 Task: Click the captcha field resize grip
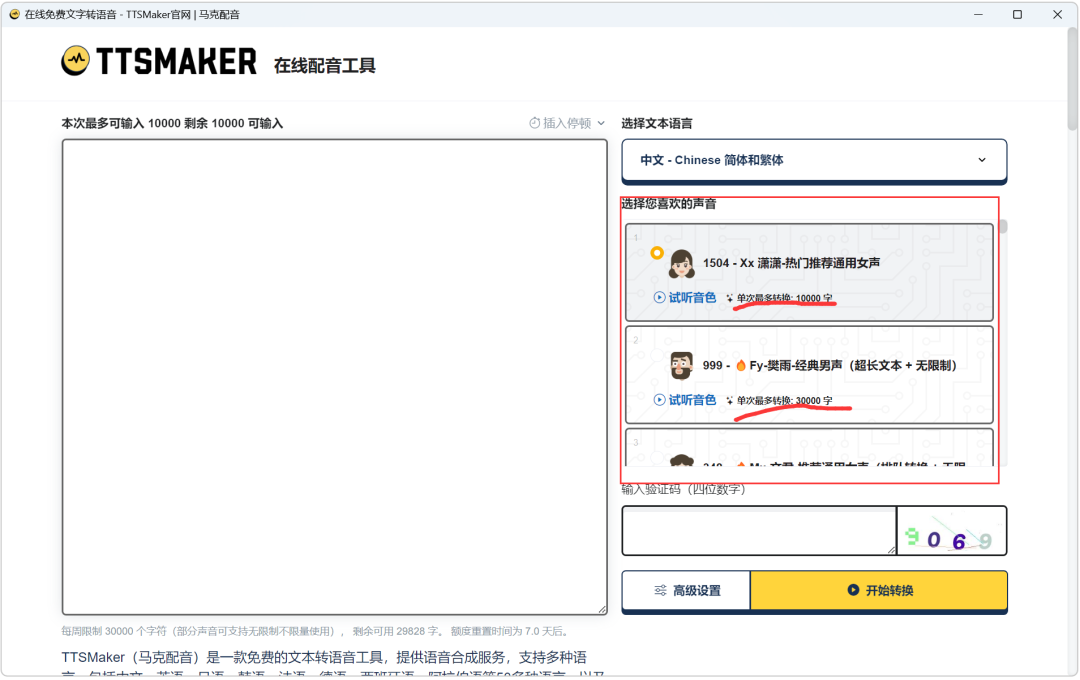tap(891, 550)
